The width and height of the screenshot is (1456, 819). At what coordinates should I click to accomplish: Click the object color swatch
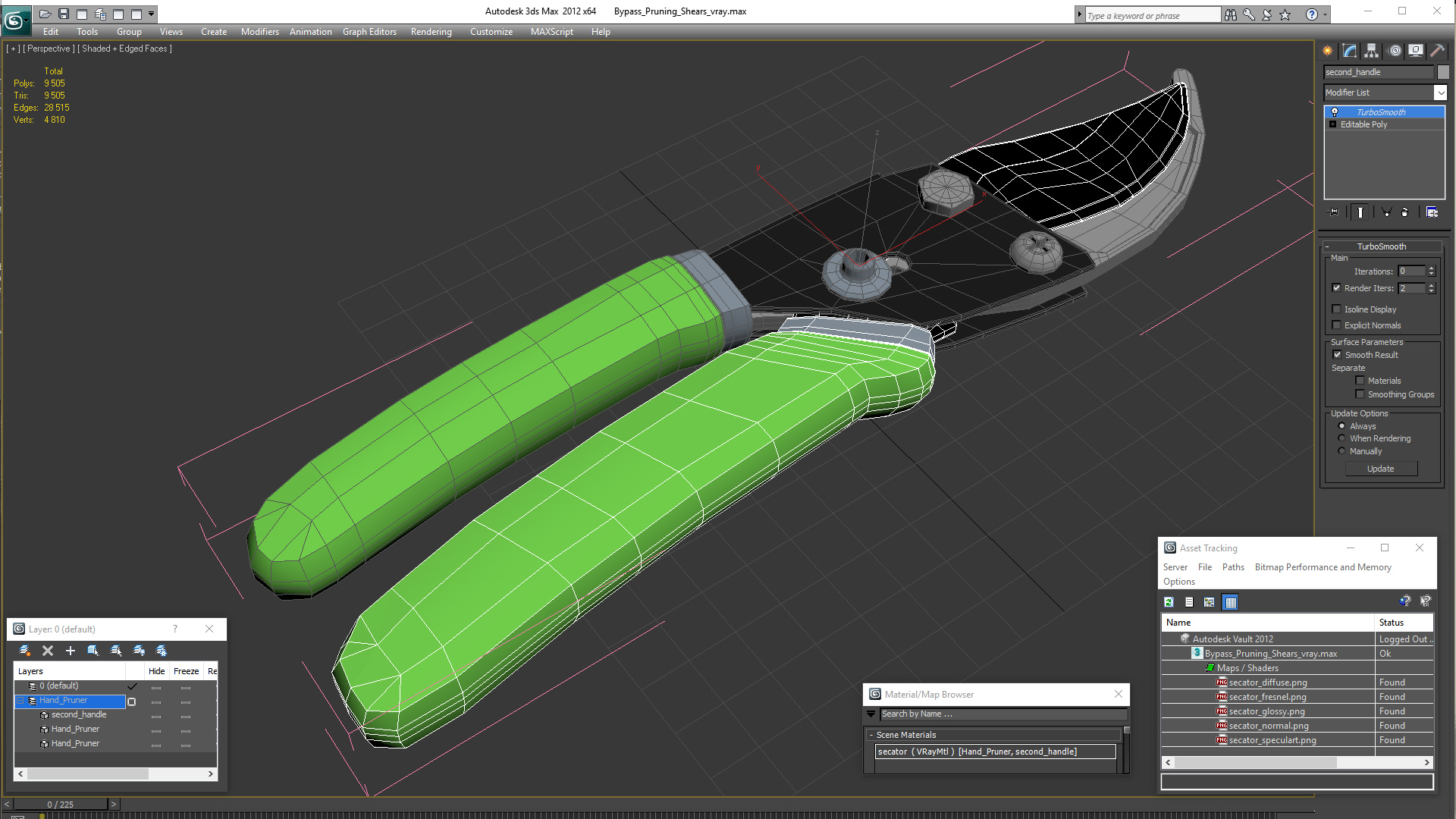pyautogui.click(x=1443, y=72)
